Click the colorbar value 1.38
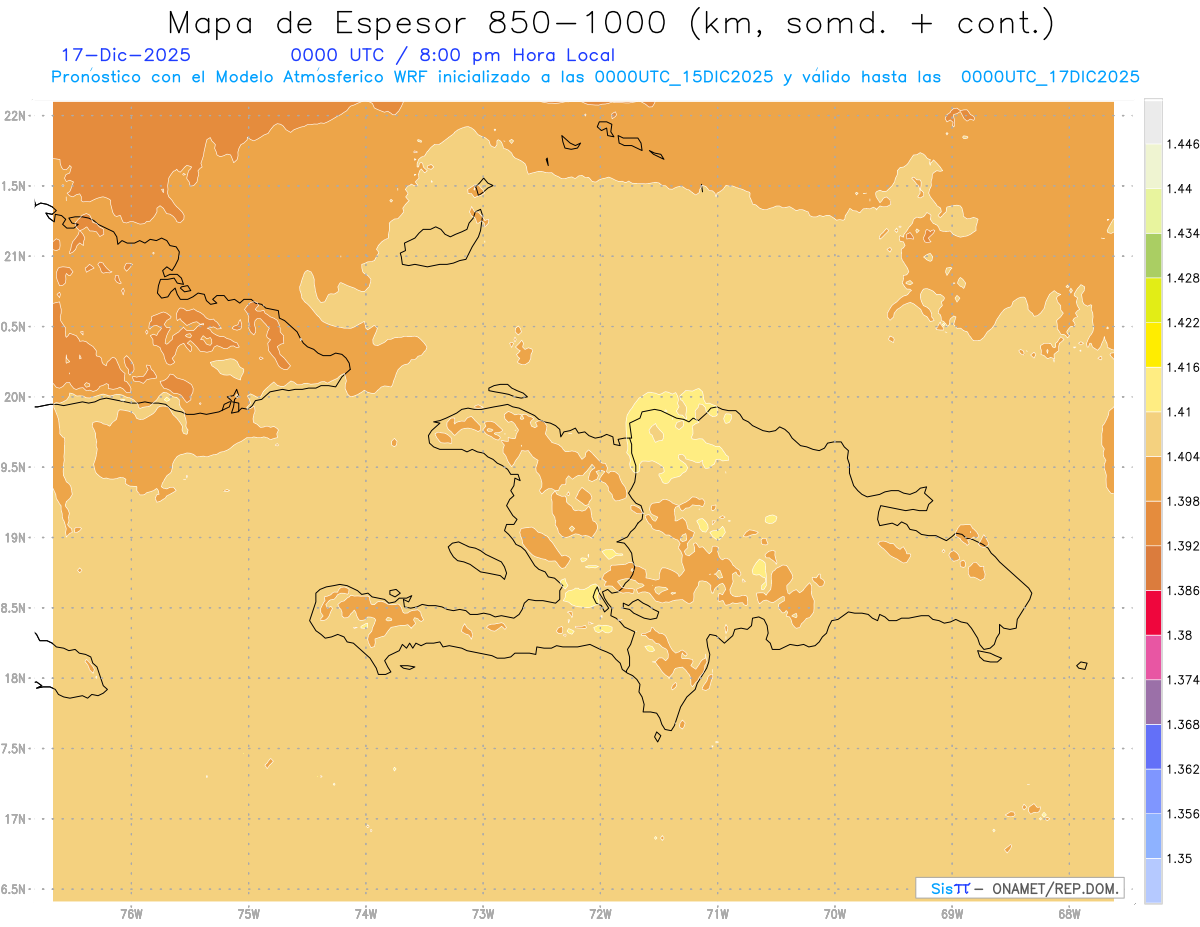This screenshot has height=927, width=1200. tap(1180, 635)
